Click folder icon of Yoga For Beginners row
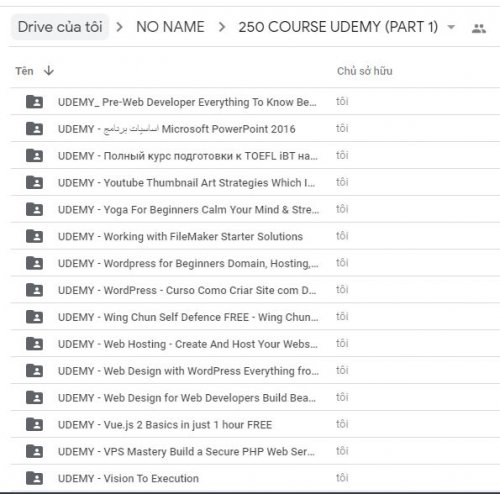500x494 pixels. pos(34,209)
